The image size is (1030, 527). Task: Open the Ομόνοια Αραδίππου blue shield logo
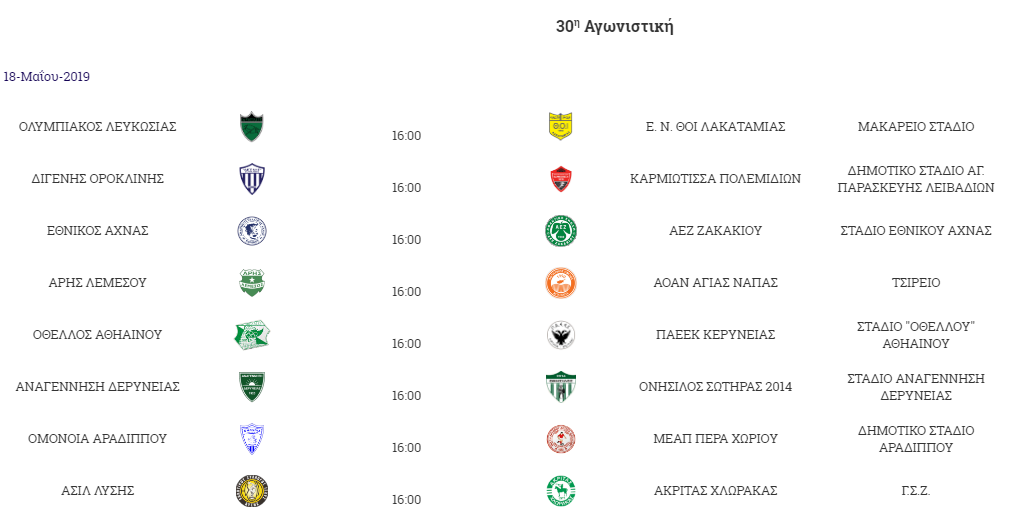252,439
